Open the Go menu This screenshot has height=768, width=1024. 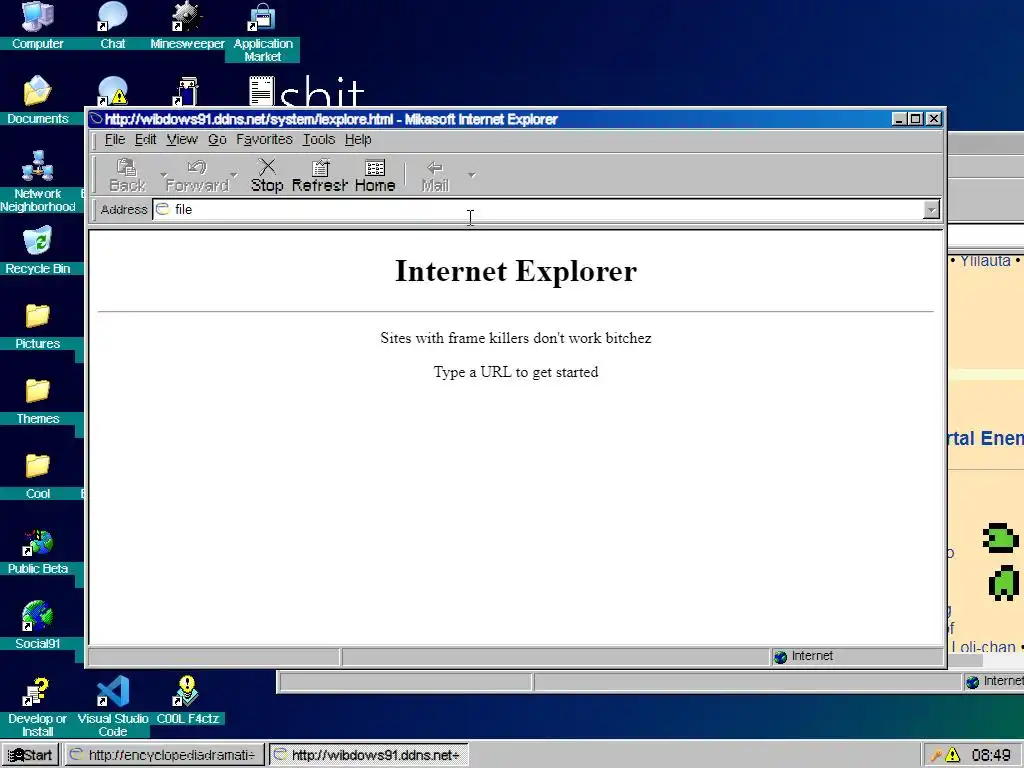click(217, 139)
